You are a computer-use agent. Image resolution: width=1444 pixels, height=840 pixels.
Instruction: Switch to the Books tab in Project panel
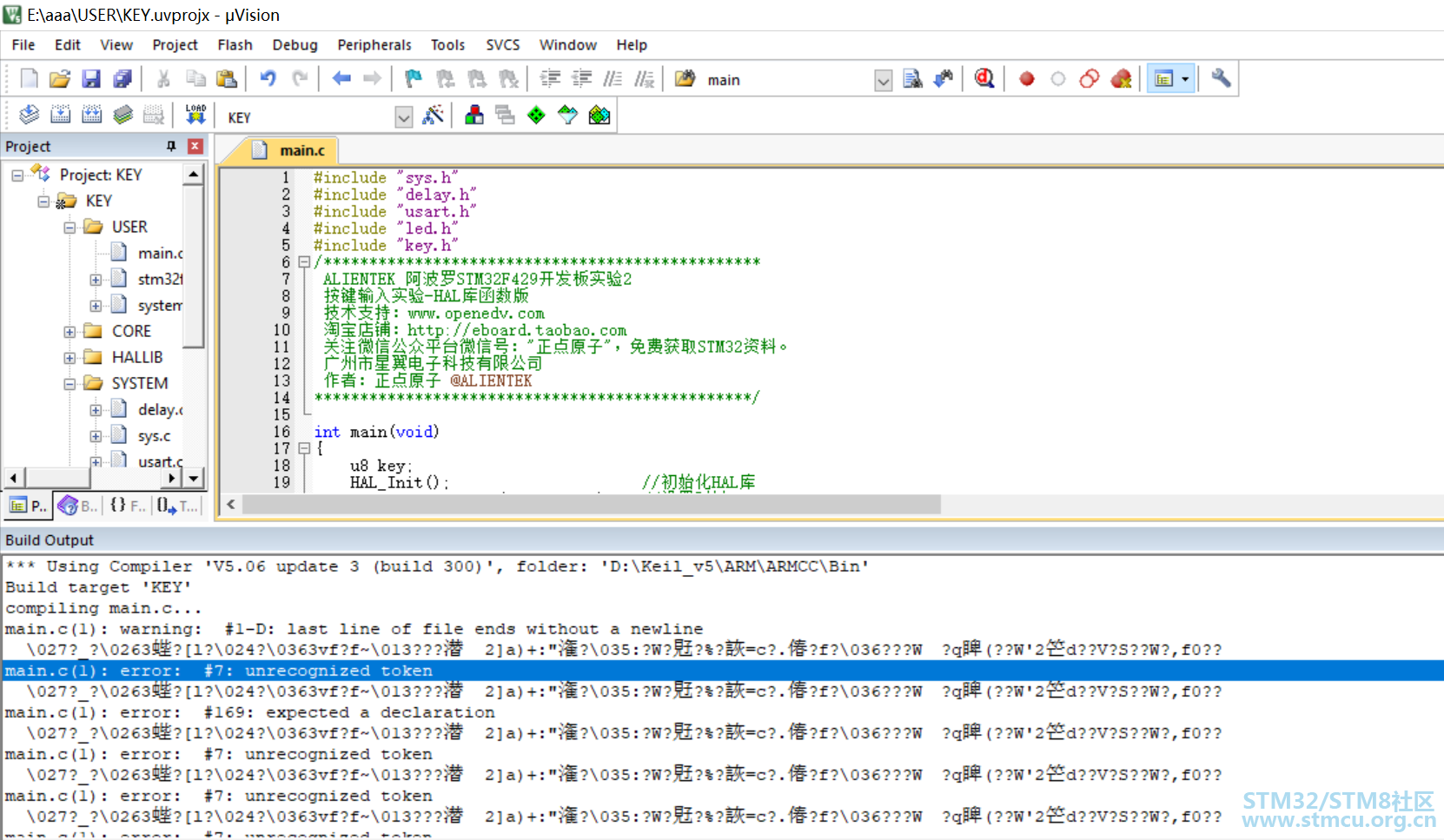[x=78, y=505]
